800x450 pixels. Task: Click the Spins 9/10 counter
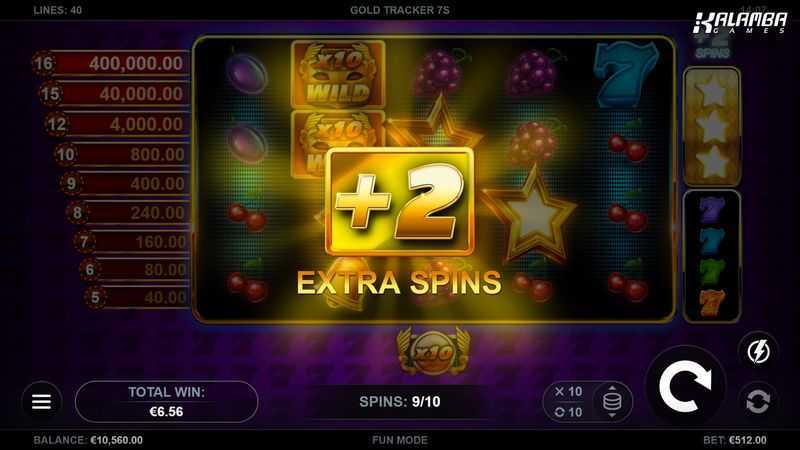pyautogui.click(x=399, y=402)
